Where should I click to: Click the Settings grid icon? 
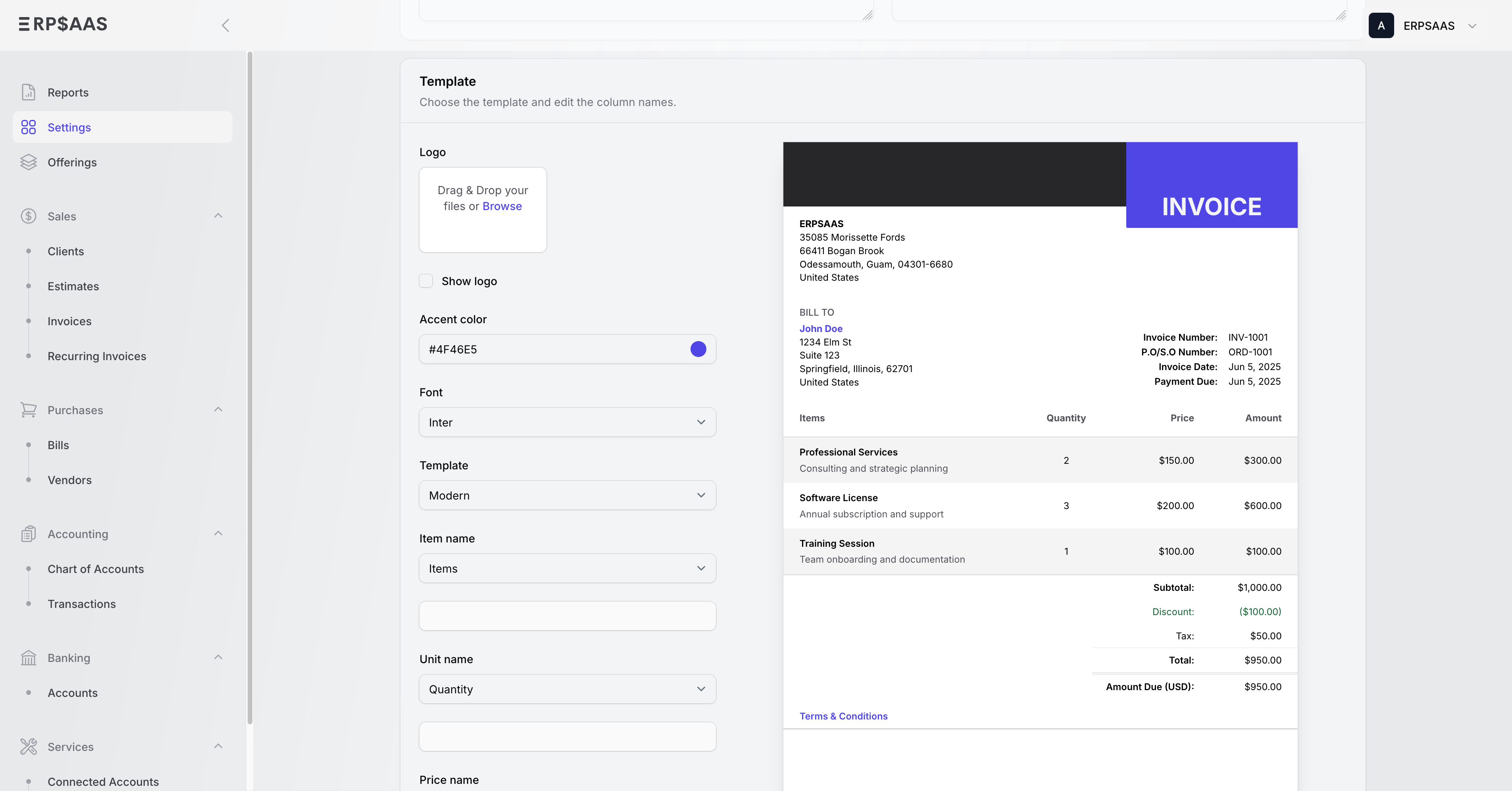[28, 127]
